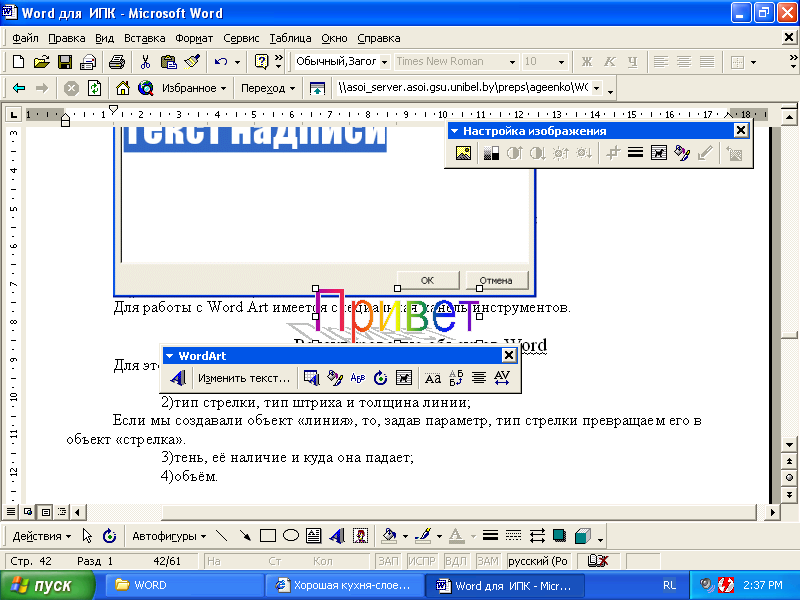Go to start page home icon
The height and width of the screenshot is (600, 800).
coord(122,88)
